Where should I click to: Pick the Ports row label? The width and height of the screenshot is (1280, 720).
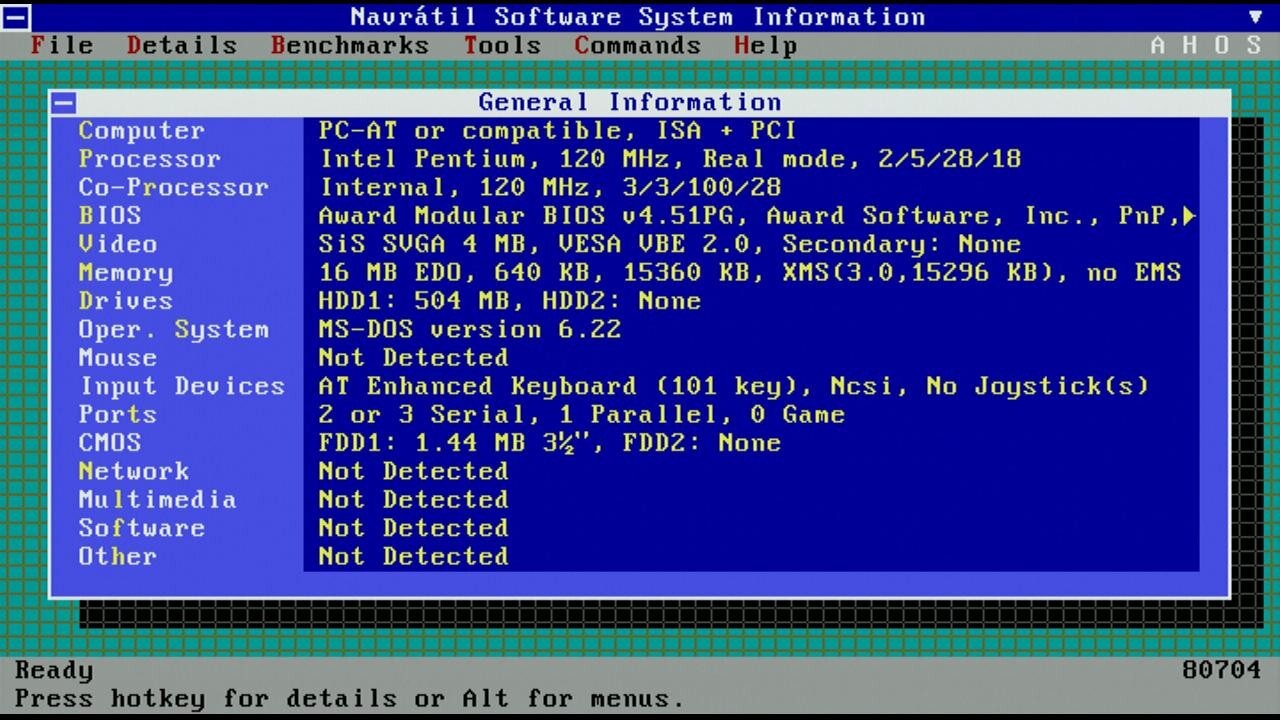click(118, 414)
